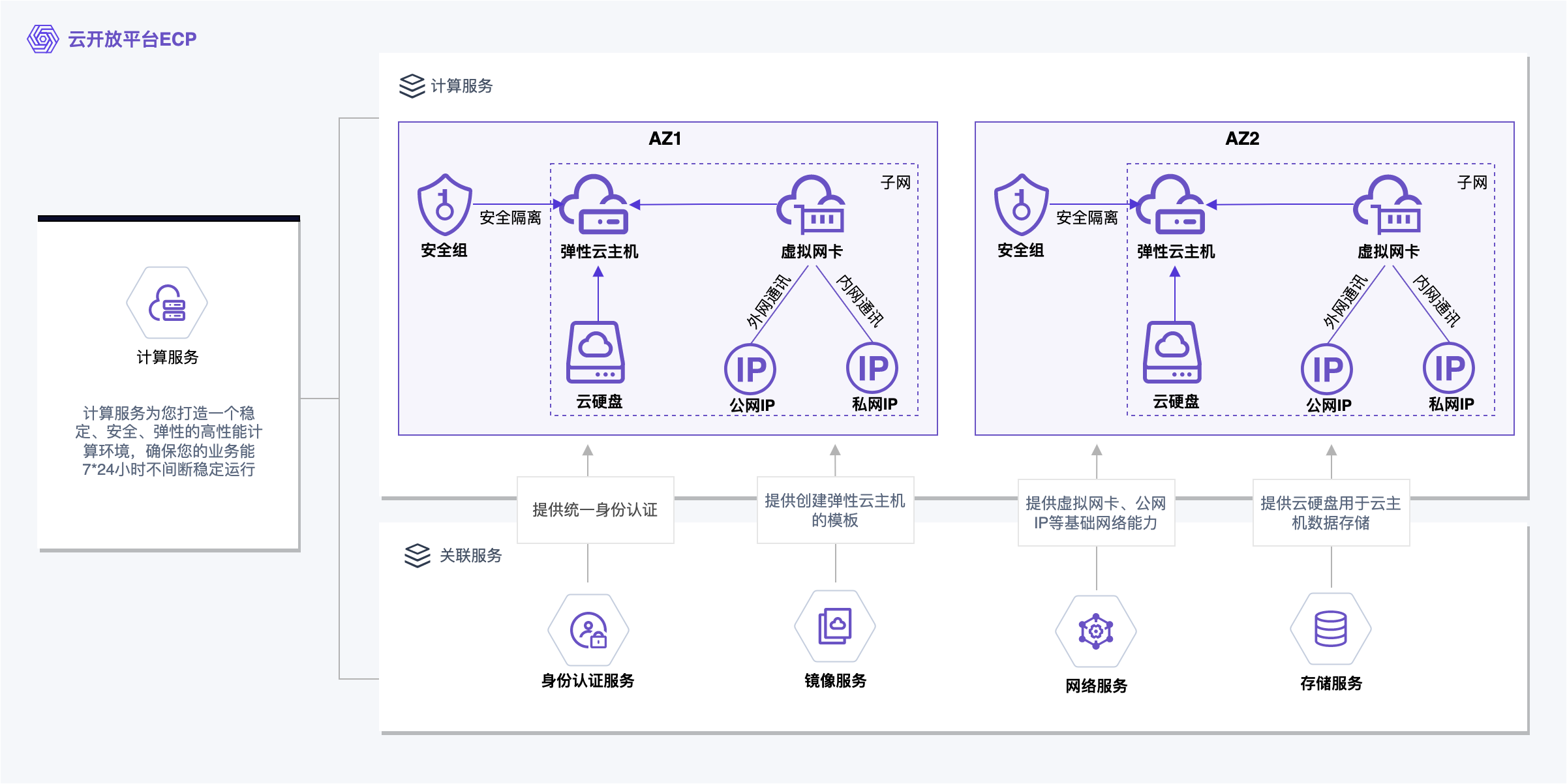
Task: Click the 云开放平台ECP logo icon
Action: pos(43,39)
